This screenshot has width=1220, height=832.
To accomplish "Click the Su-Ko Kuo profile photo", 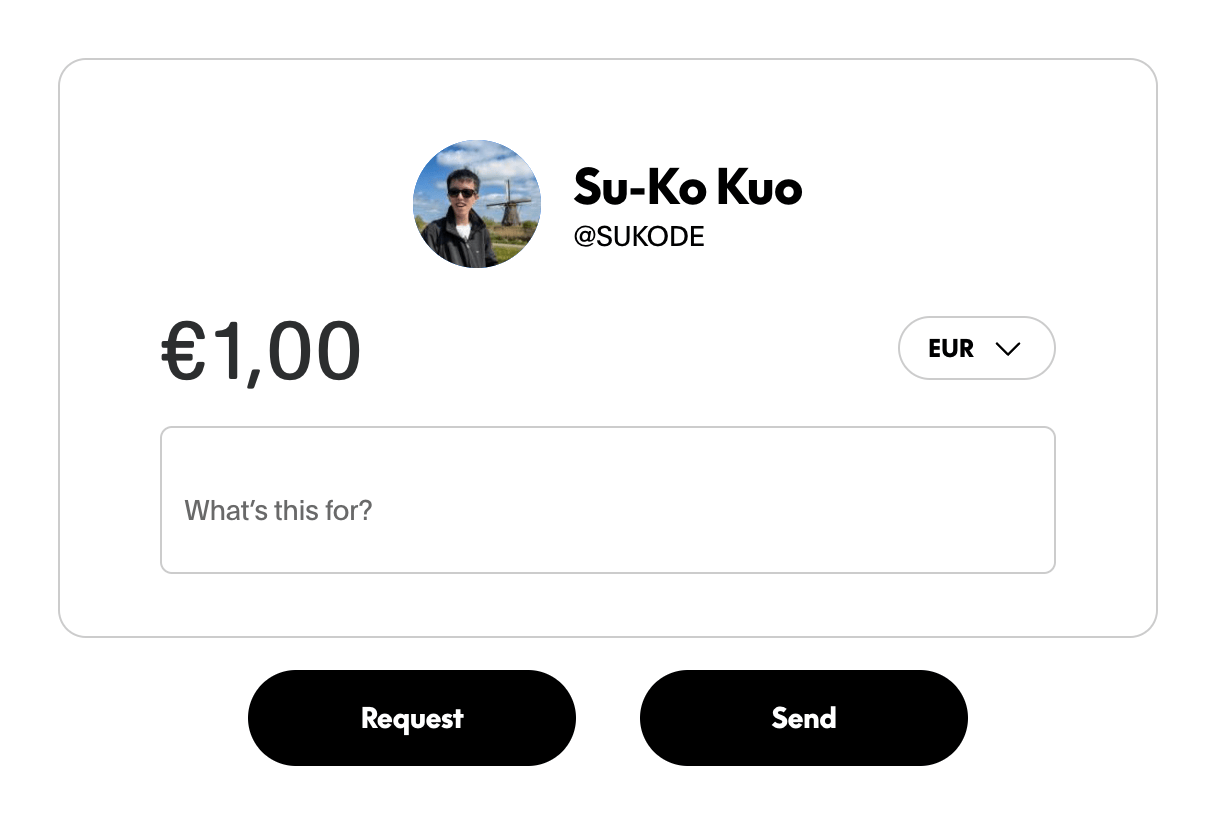I will (x=477, y=204).
